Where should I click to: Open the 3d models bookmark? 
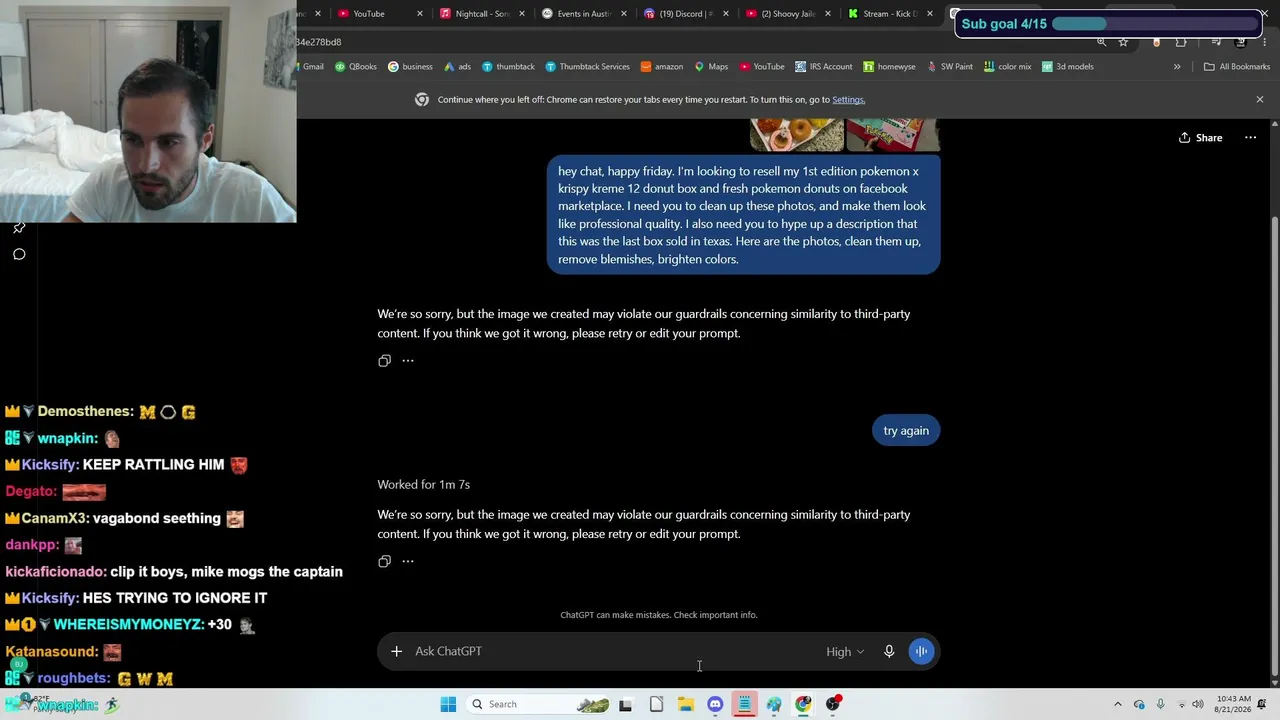click(x=1067, y=67)
